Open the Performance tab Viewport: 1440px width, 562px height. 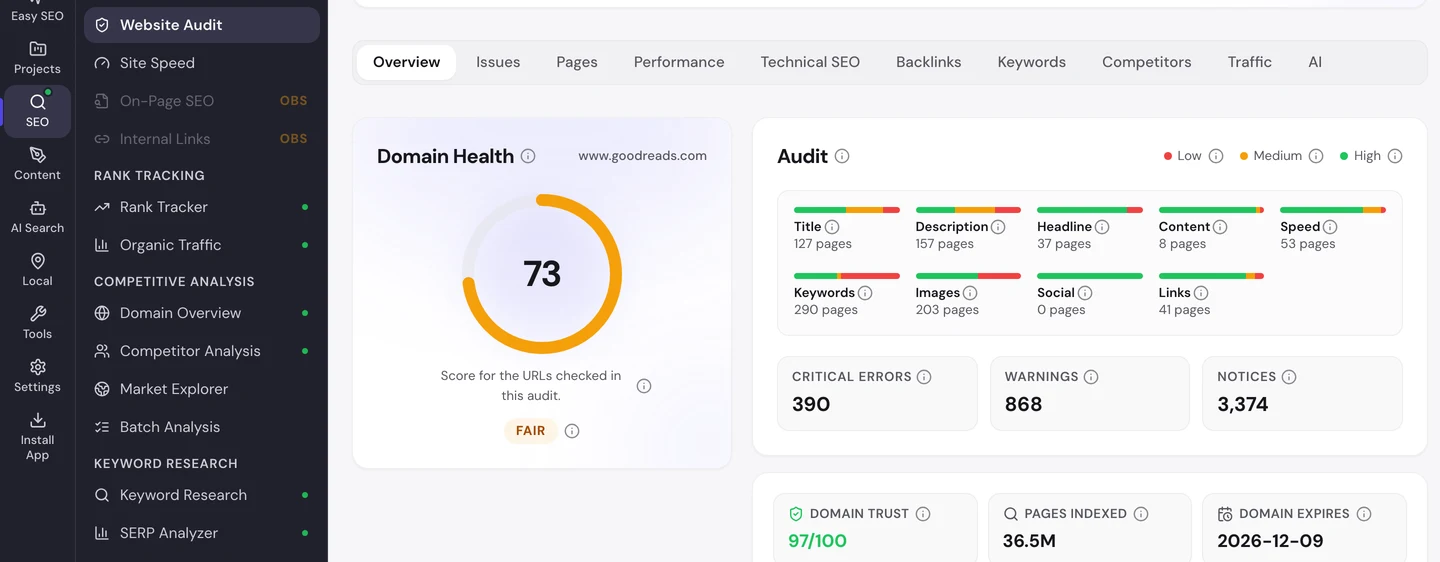pyautogui.click(x=679, y=62)
